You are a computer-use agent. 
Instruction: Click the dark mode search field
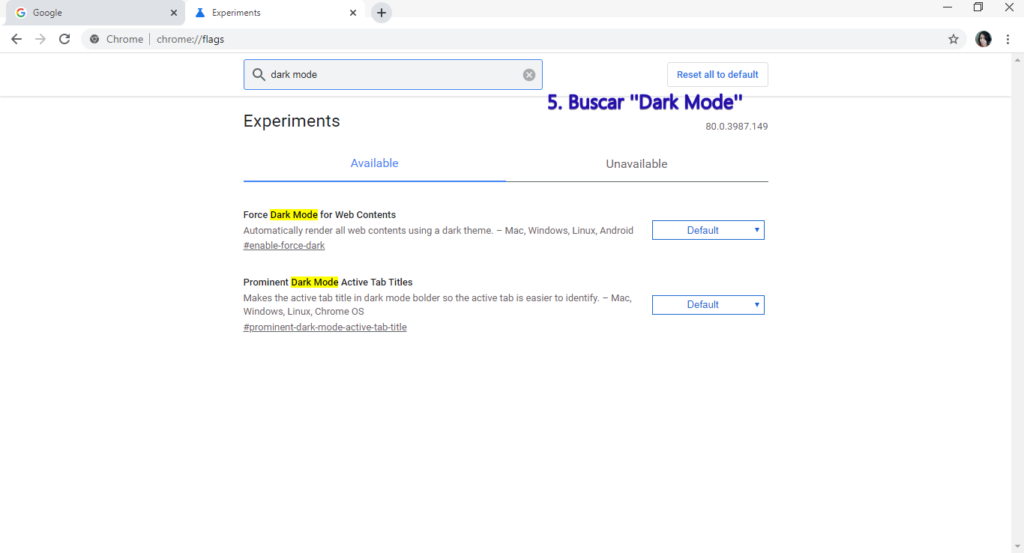point(390,75)
